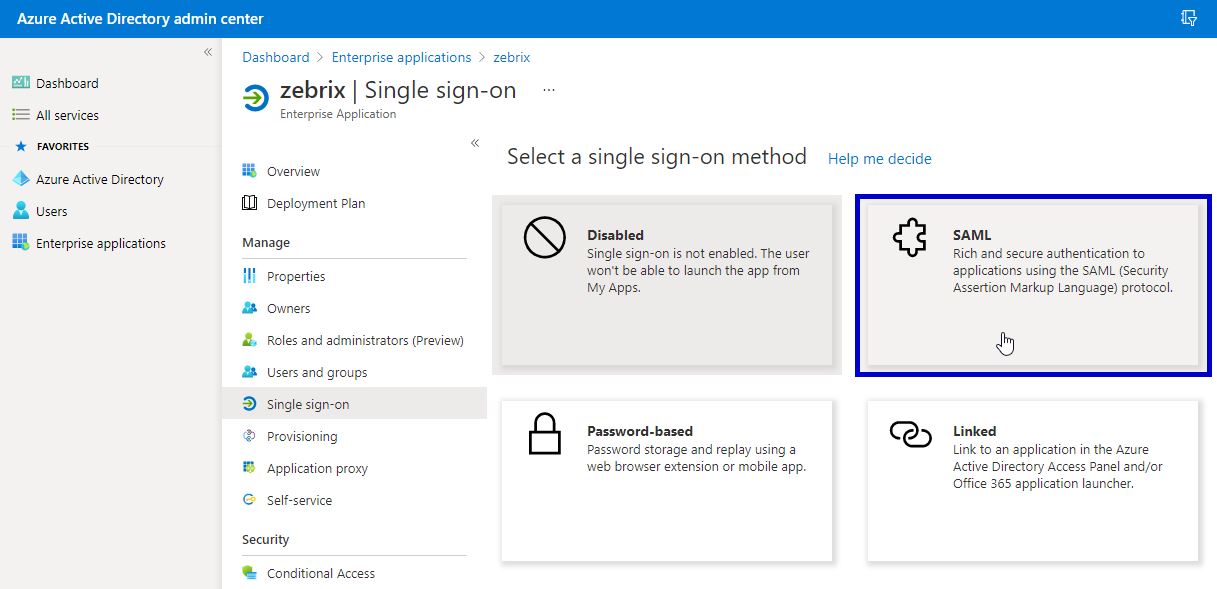This screenshot has height=589, width=1217.
Task: Open the ellipsis more options menu
Action: point(549,90)
